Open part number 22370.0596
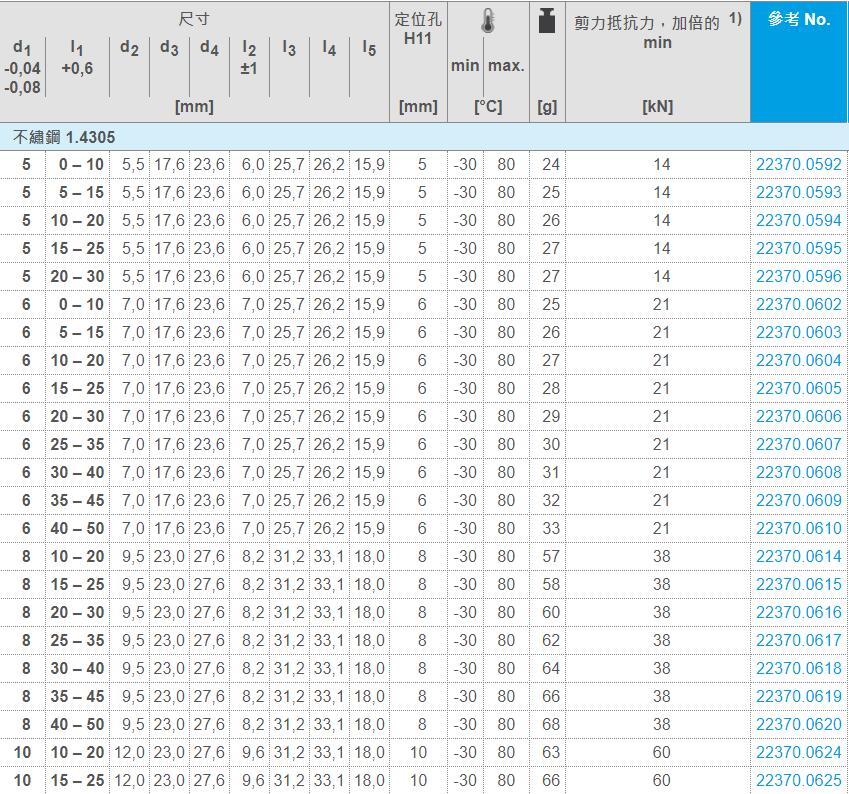 click(798, 276)
